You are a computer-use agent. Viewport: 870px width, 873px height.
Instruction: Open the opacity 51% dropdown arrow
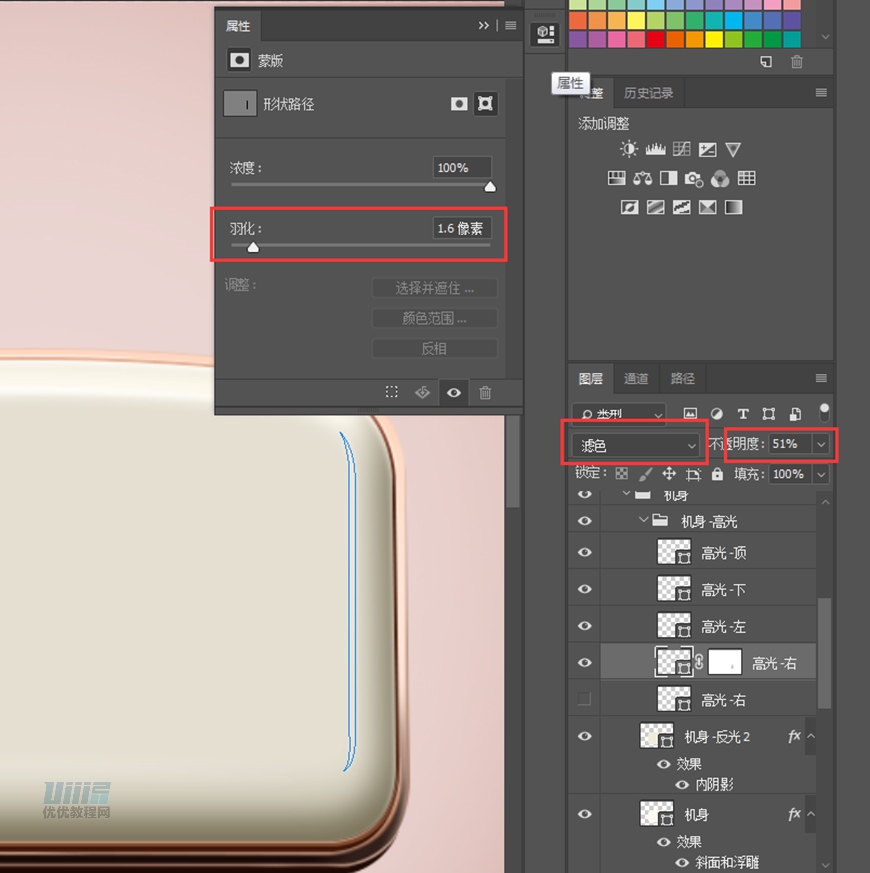pyautogui.click(x=822, y=444)
